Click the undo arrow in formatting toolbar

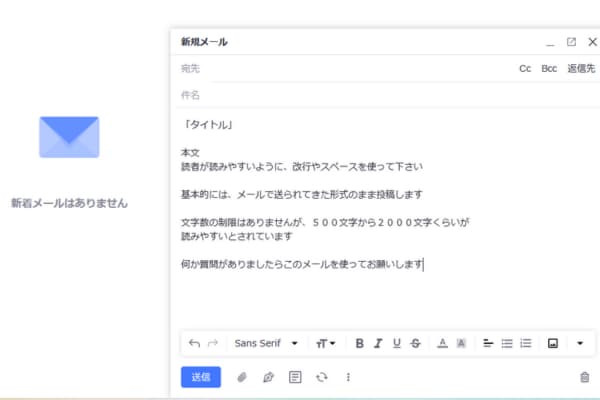[x=194, y=343]
